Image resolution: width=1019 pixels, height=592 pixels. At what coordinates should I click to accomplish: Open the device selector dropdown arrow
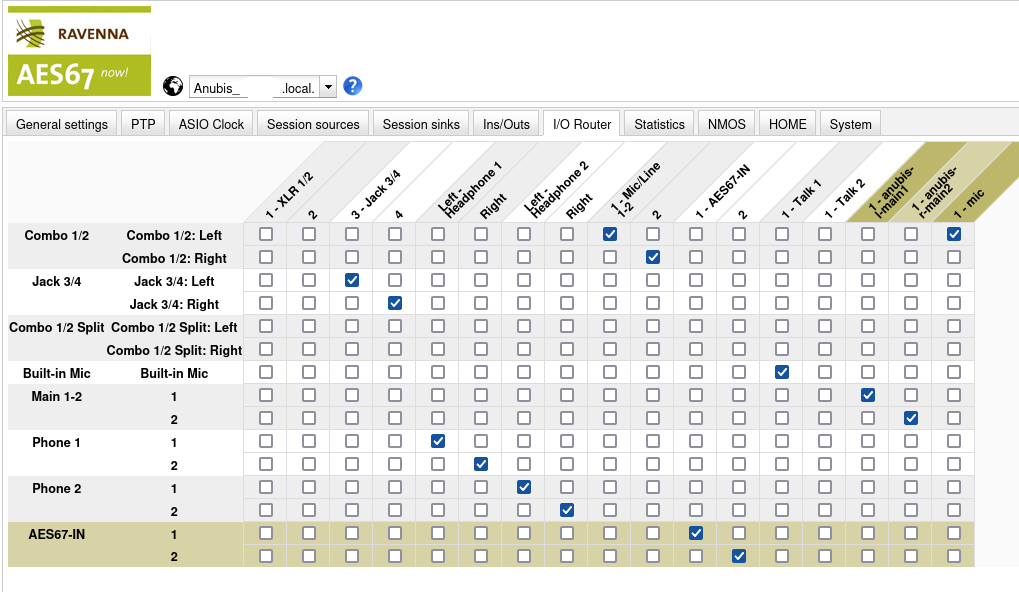pyautogui.click(x=329, y=87)
